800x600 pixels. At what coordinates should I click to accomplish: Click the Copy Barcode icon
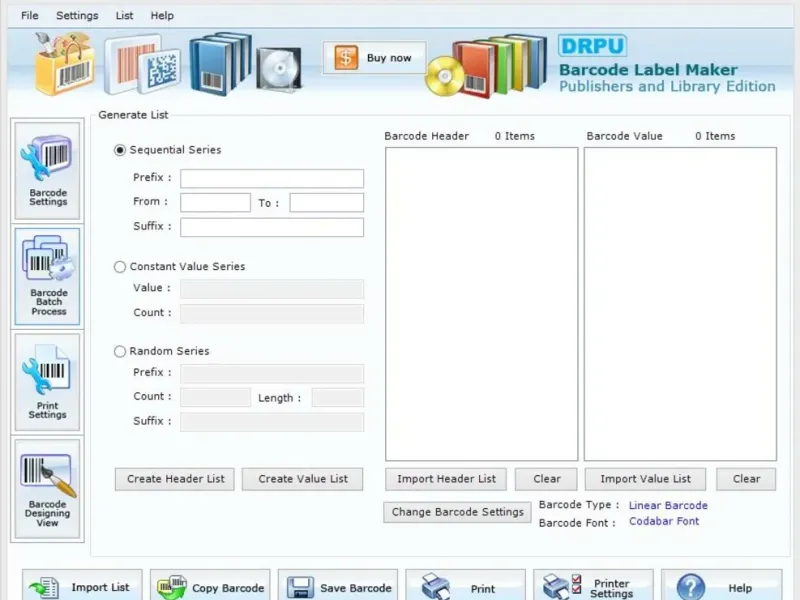(x=172, y=587)
